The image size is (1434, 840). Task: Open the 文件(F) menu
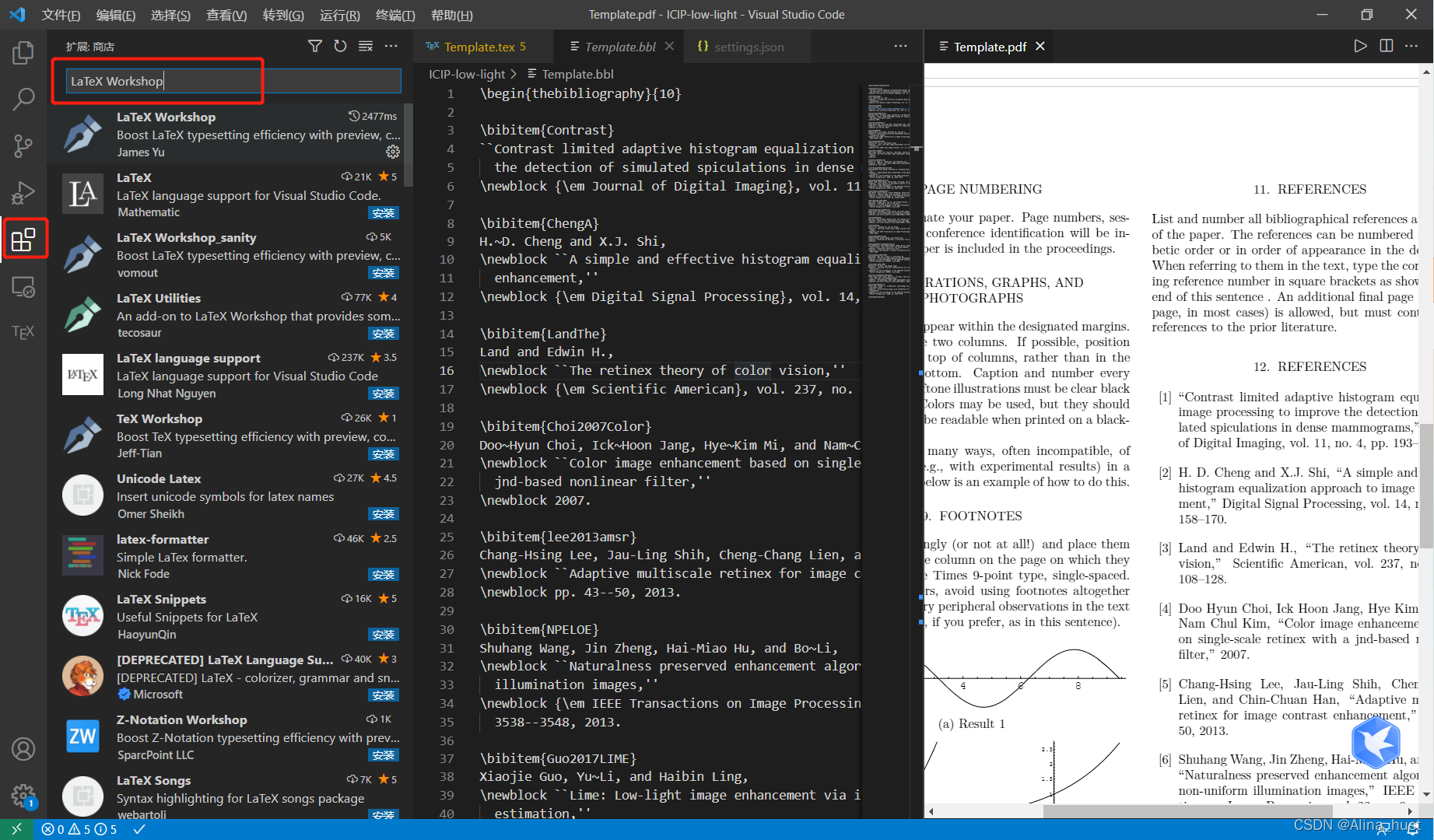coord(61,15)
